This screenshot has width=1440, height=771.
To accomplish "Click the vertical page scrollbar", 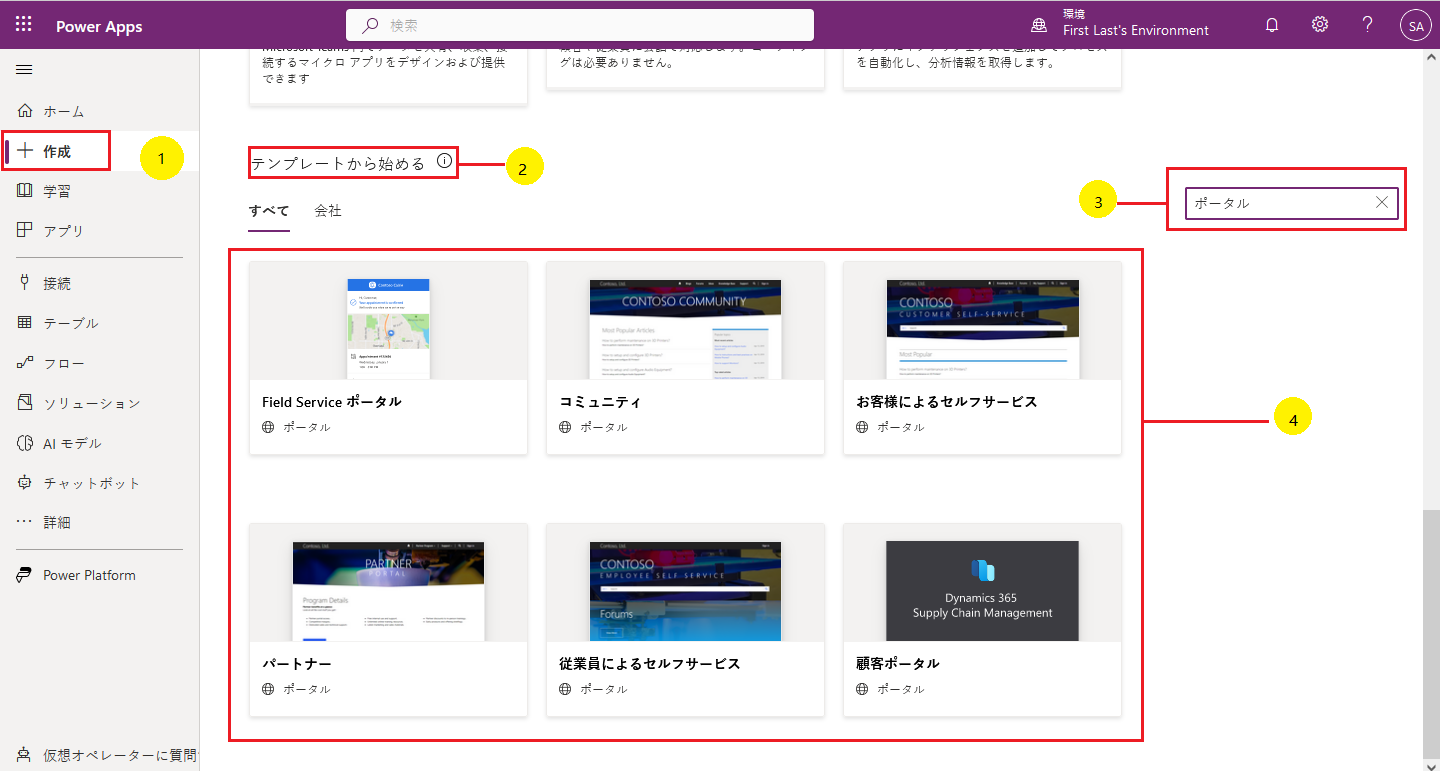I will (1431, 632).
